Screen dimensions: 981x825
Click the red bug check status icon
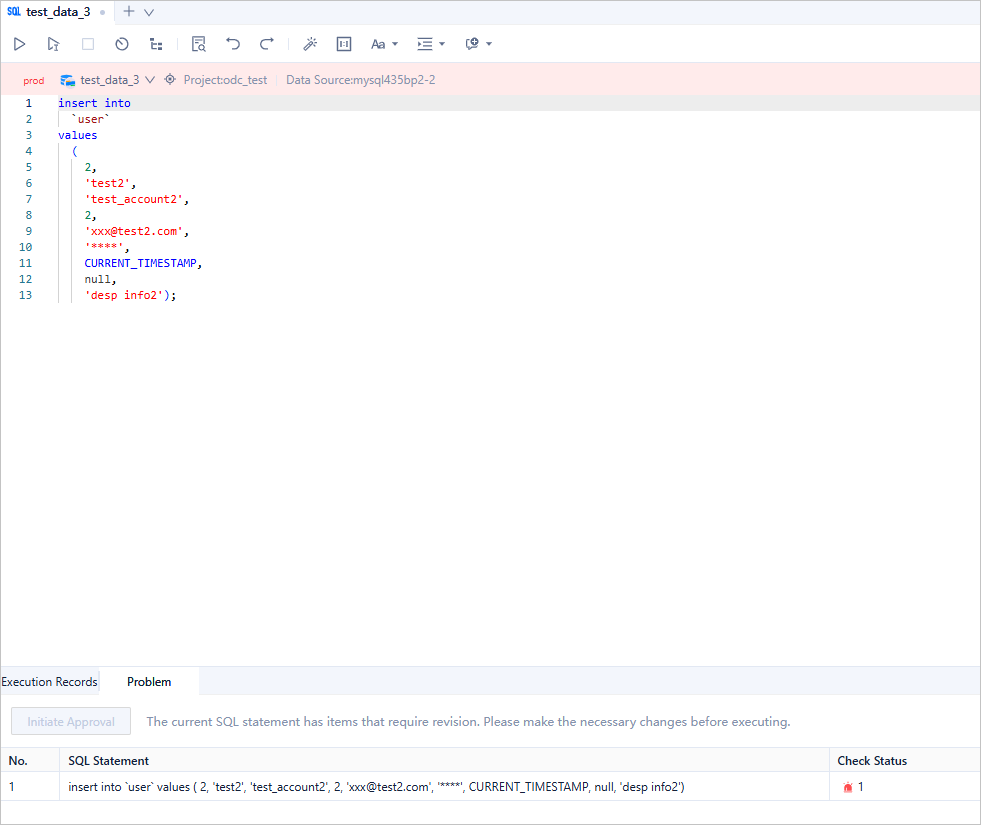click(x=848, y=787)
